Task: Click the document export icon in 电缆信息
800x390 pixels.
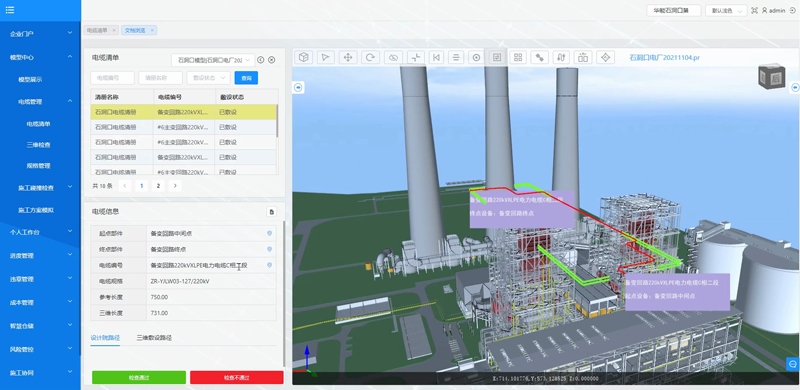Action: pyautogui.click(x=272, y=211)
